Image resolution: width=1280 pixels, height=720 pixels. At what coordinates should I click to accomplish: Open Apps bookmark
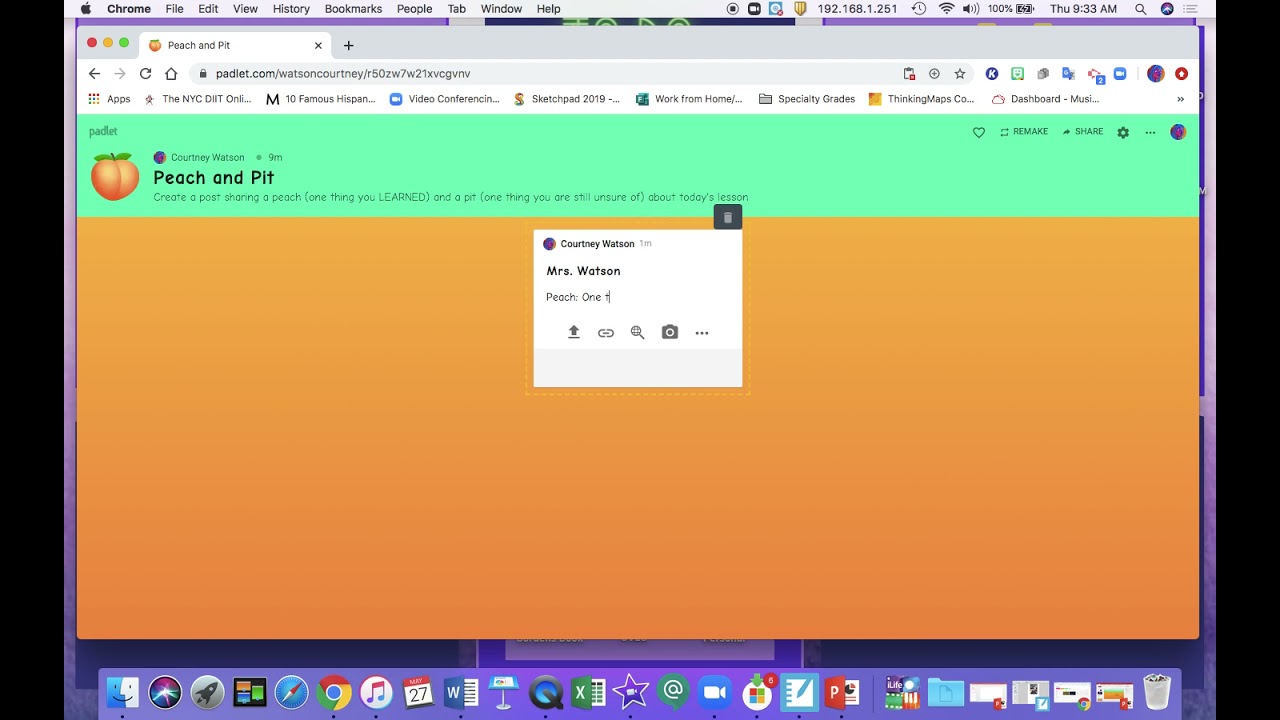109,99
